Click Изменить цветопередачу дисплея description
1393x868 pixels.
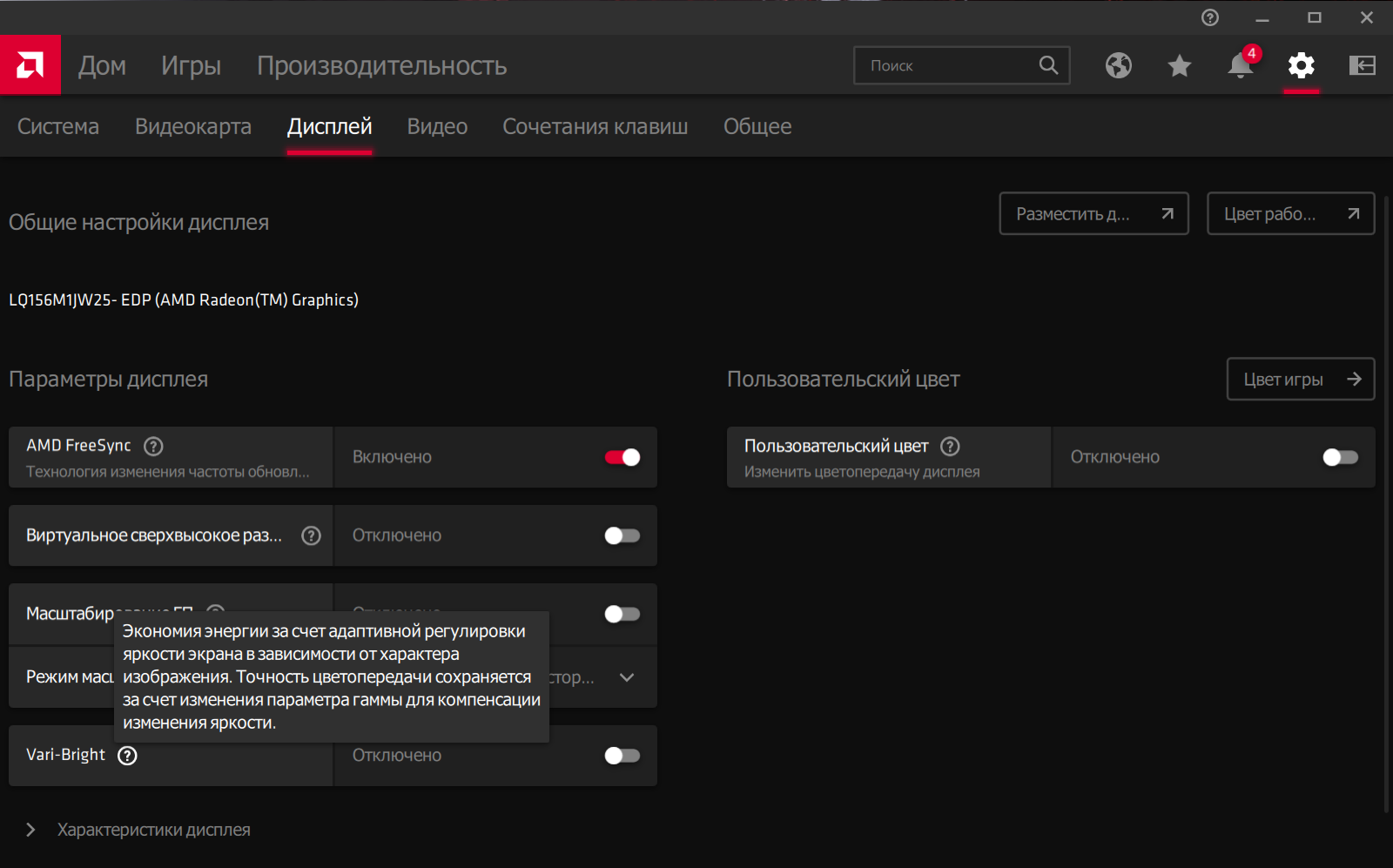[x=862, y=472]
